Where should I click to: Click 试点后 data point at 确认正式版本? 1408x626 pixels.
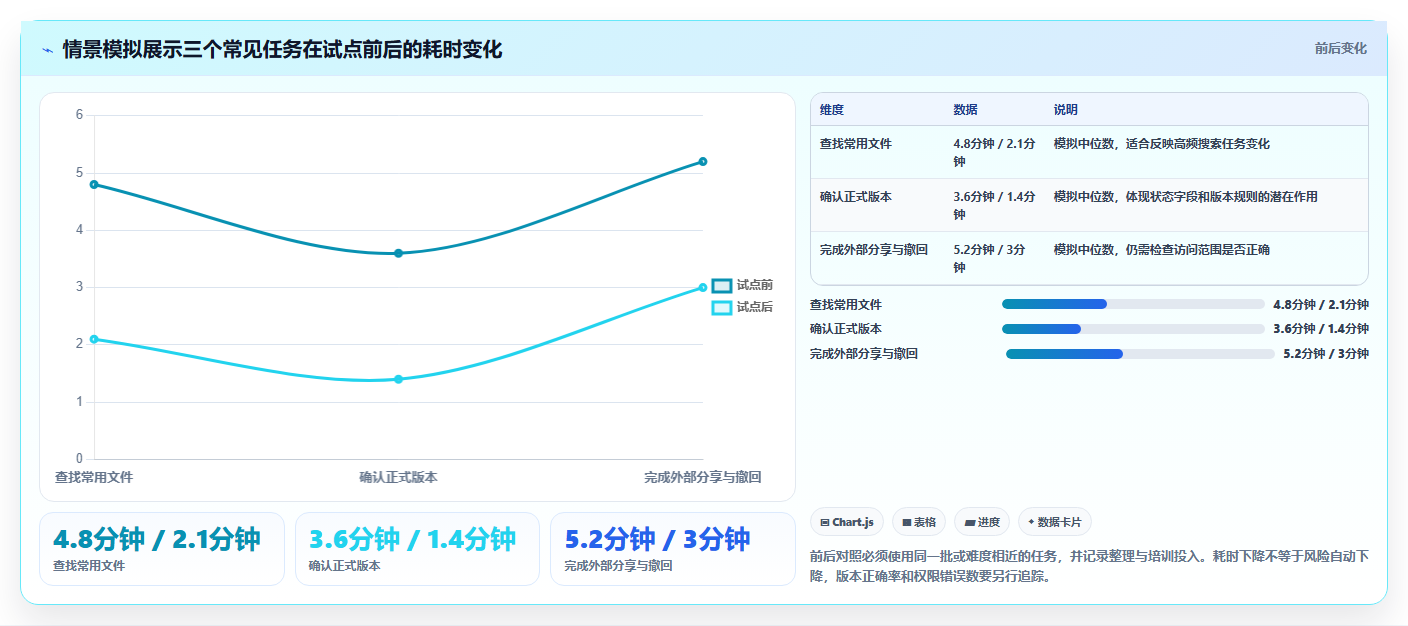(398, 379)
